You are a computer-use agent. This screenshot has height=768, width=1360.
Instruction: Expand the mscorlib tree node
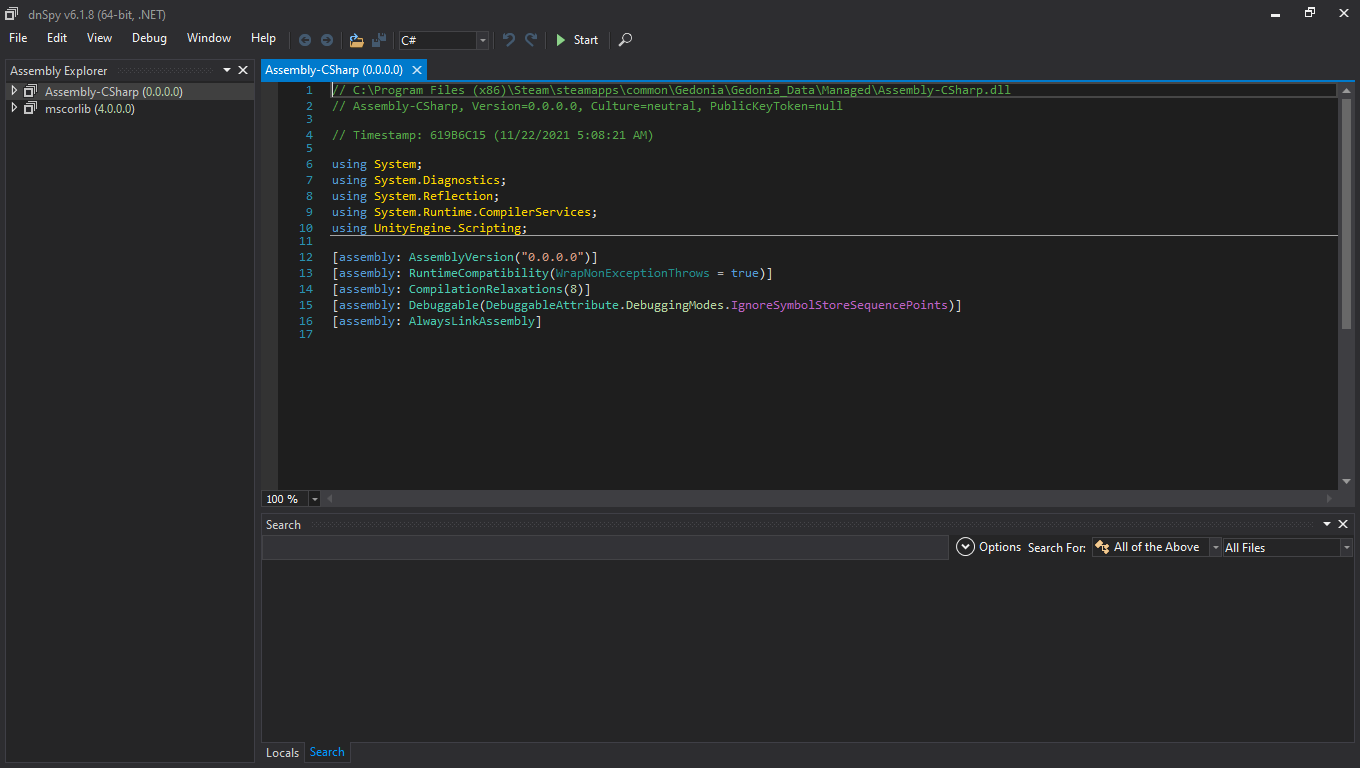(x=14, y=108)
